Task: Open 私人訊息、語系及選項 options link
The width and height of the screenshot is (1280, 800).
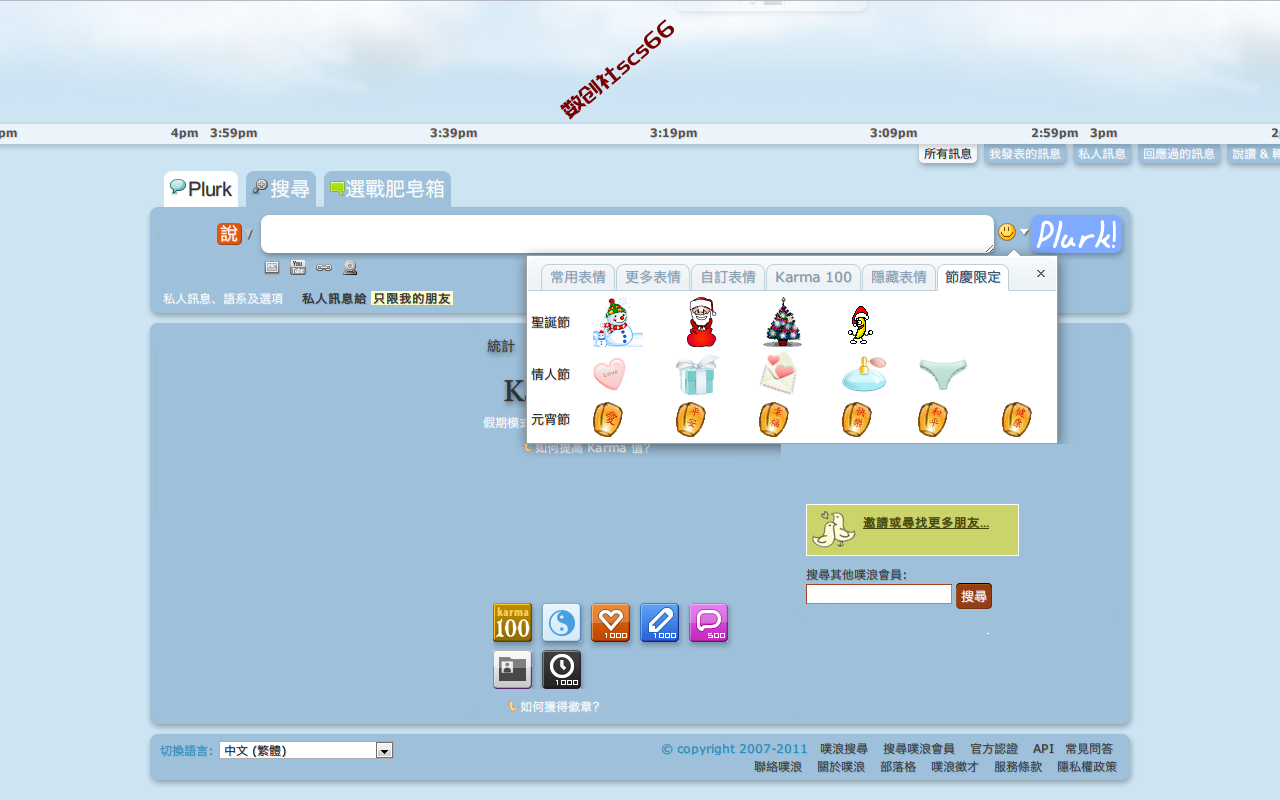Action: (223, 299)
